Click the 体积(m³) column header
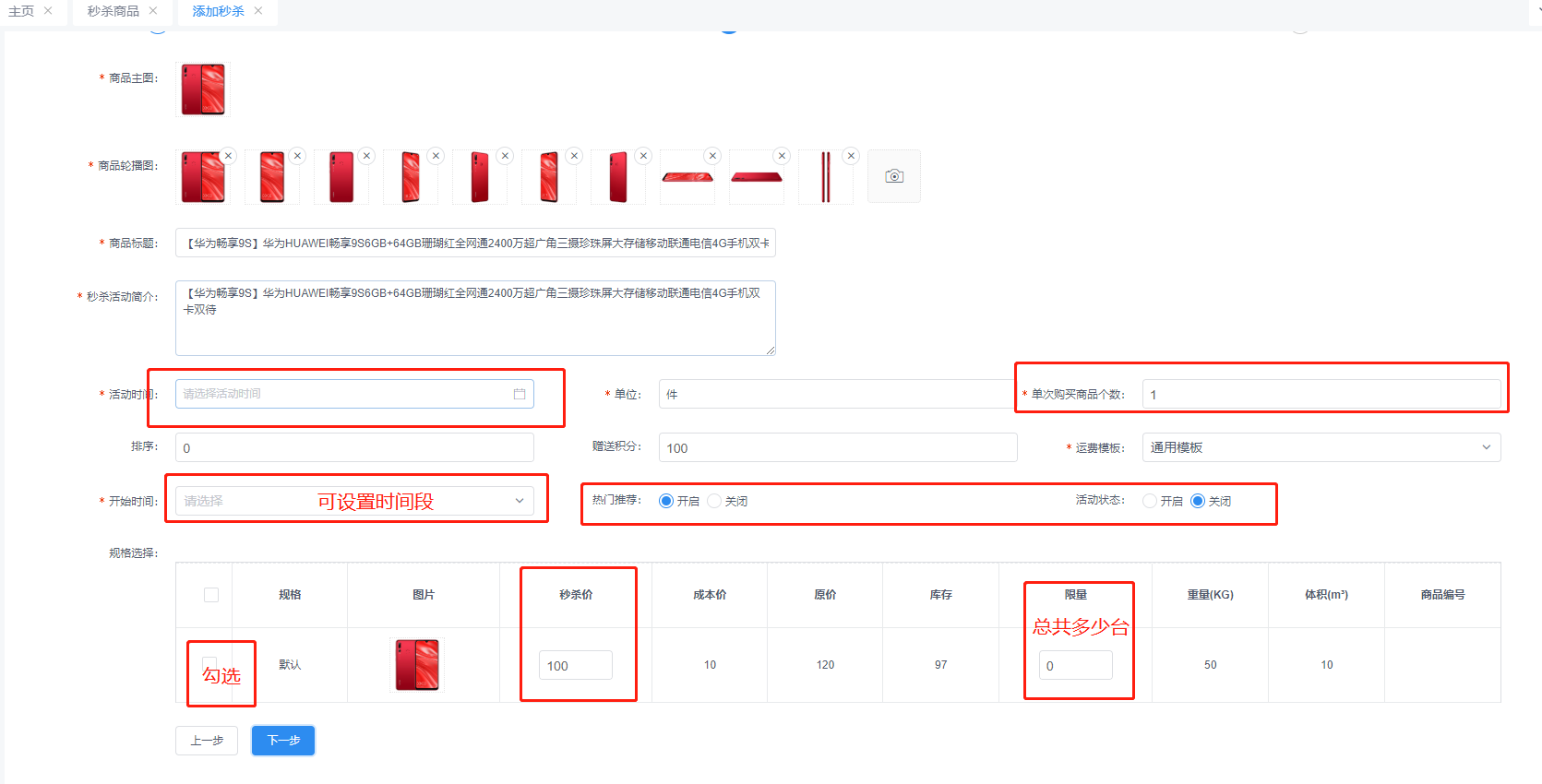This screenshot has width=1542, height=784. pos(1326,595)
